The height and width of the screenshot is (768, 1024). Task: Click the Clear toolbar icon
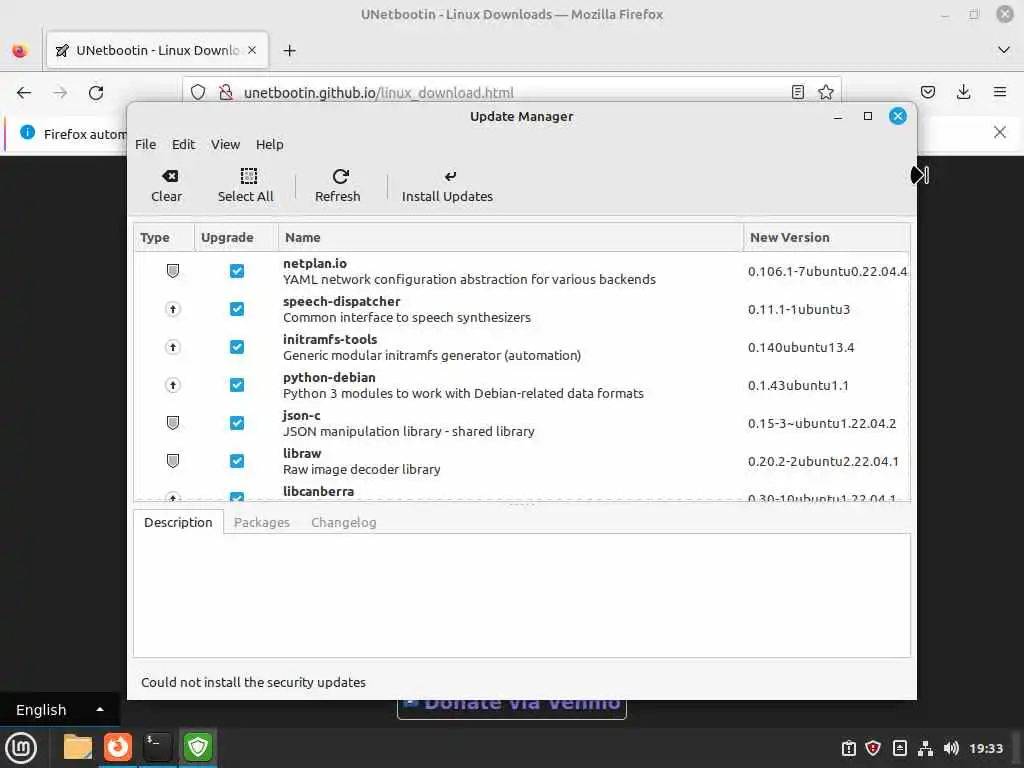(x=170, y=176)
